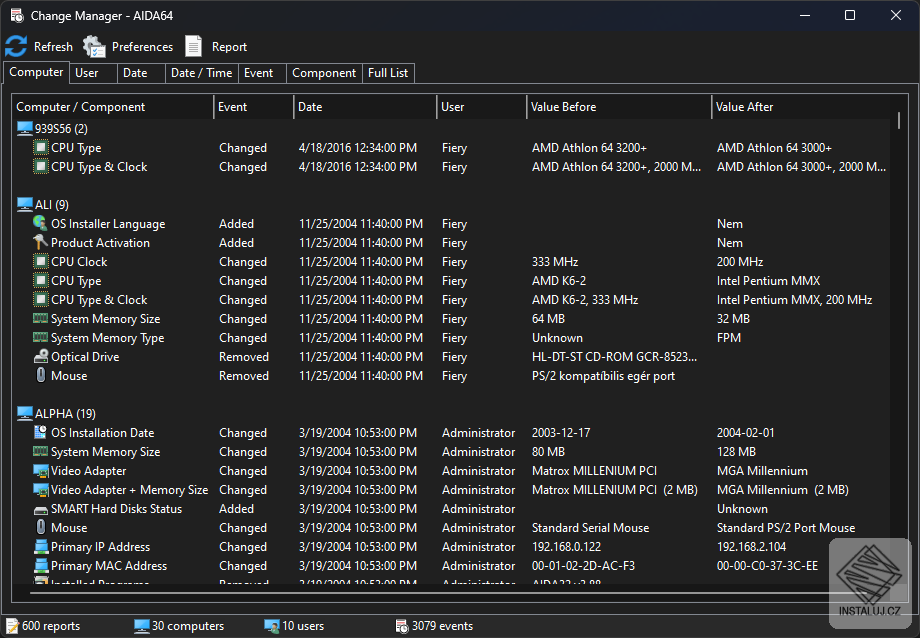Click the SMART Hard Disks Status icon
Screen dimensions: 920x638
coord(40,509)
